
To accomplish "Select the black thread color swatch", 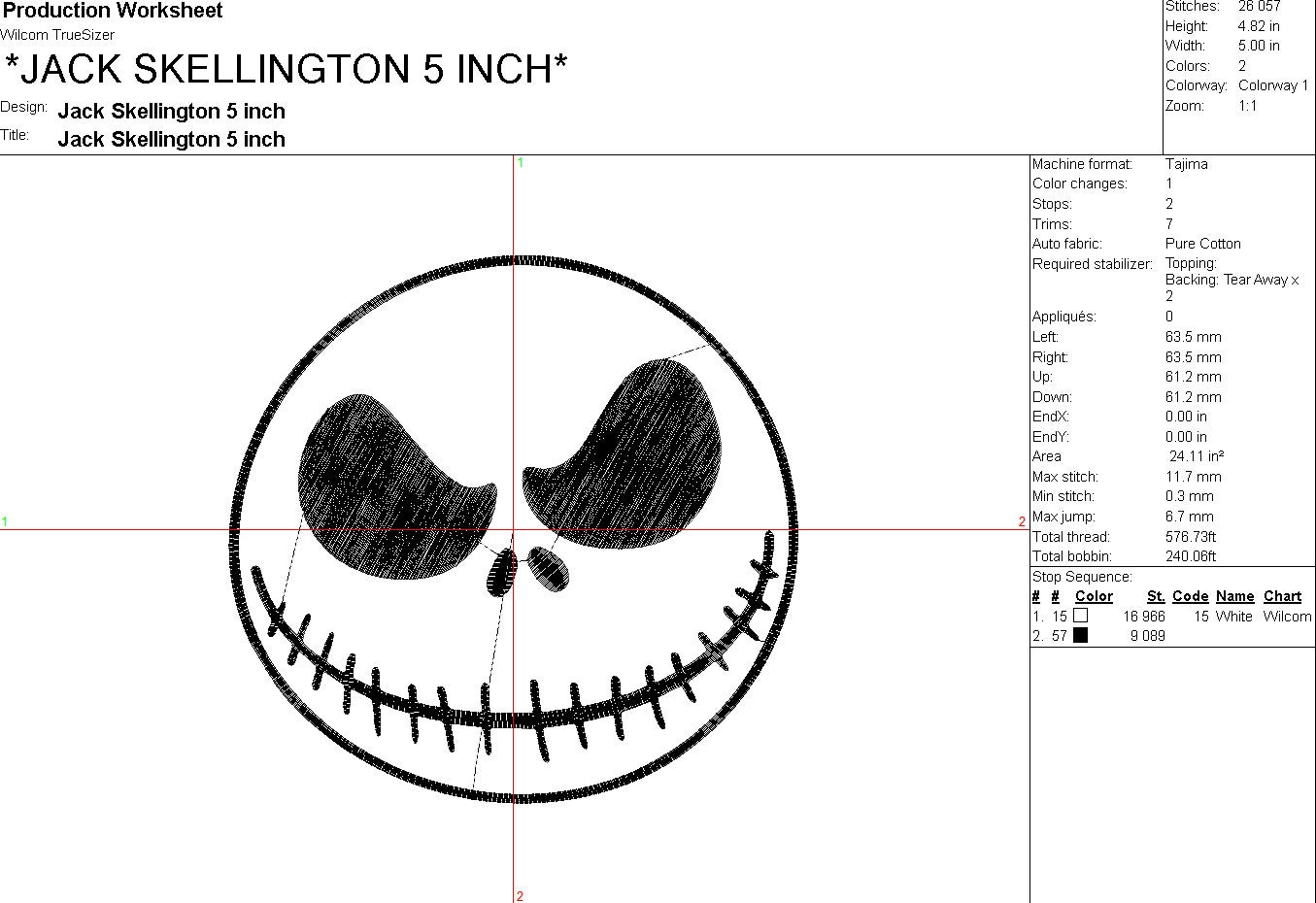I will tap(1081, 635).
